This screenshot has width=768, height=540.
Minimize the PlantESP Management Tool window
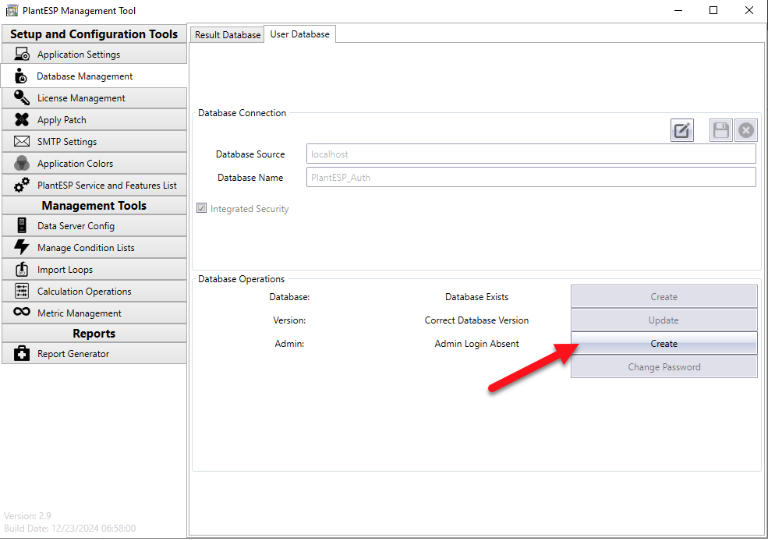coord(678,10)
